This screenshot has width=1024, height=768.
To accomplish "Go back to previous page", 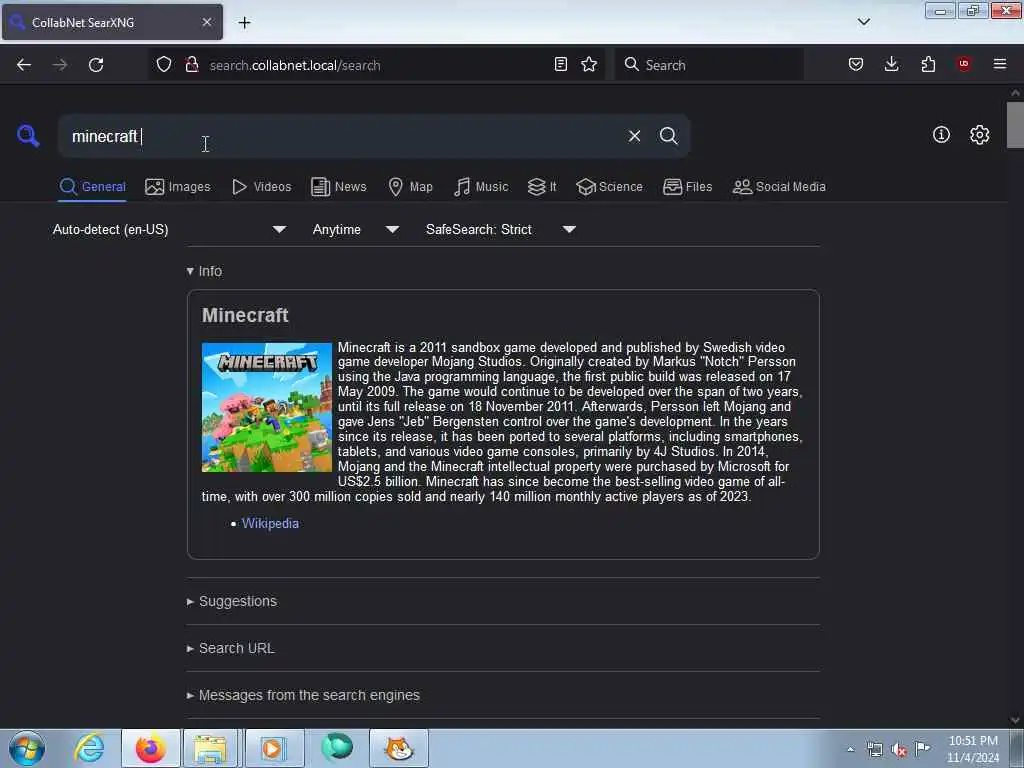I will [x=24, y=65].
